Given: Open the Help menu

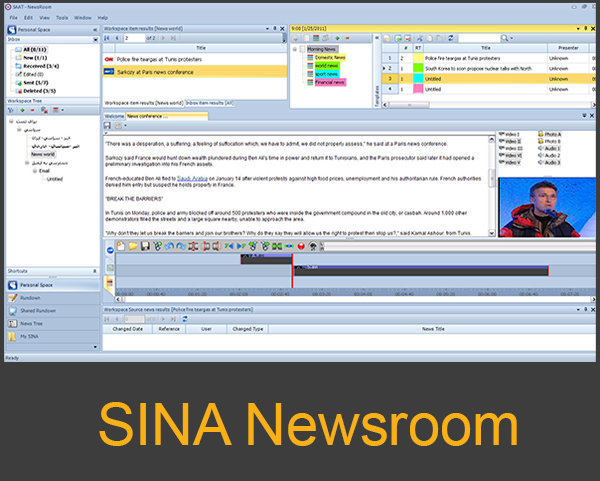Looking at the screenshot, I should pos(103,18).
